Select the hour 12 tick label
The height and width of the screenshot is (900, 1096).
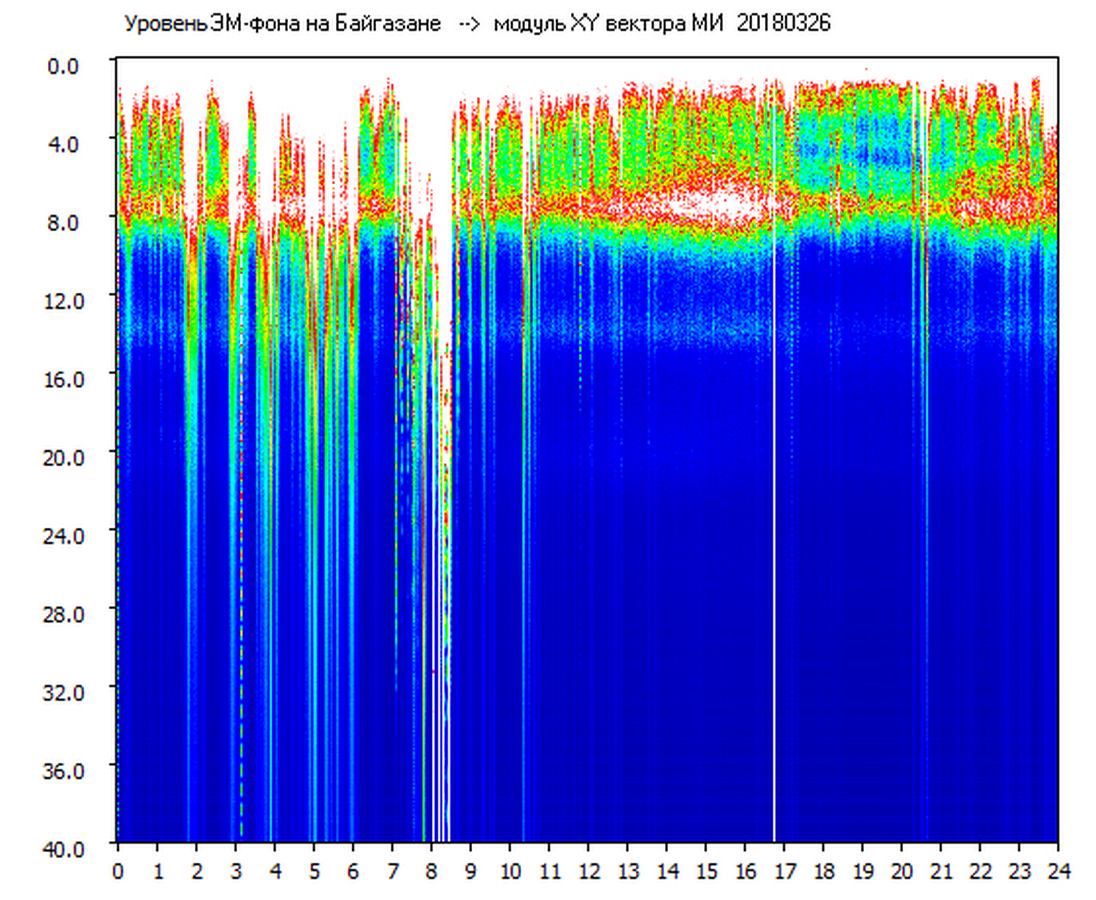(x=588, y=871)
